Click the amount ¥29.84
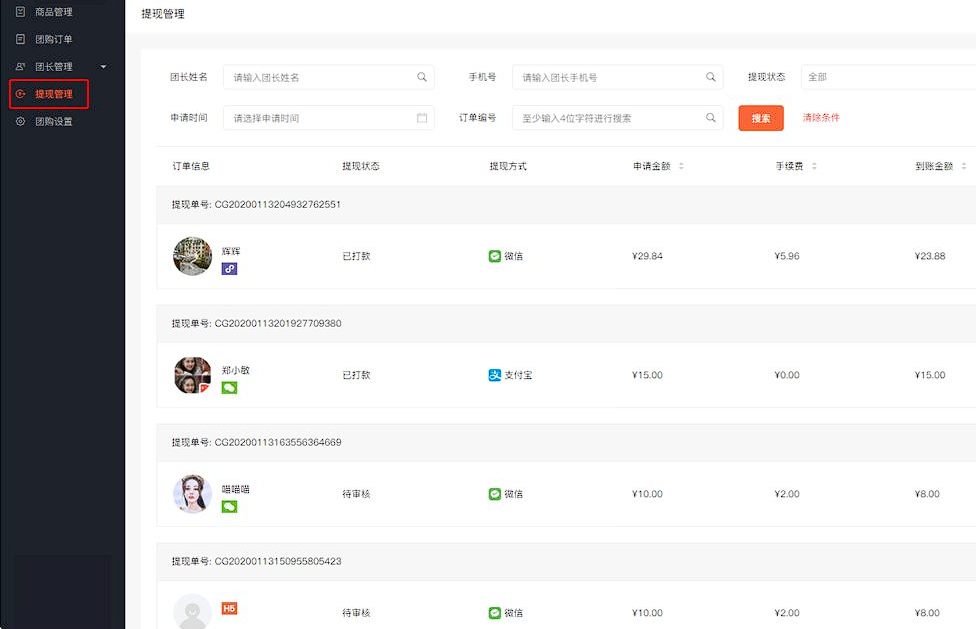 pos(647,256)
